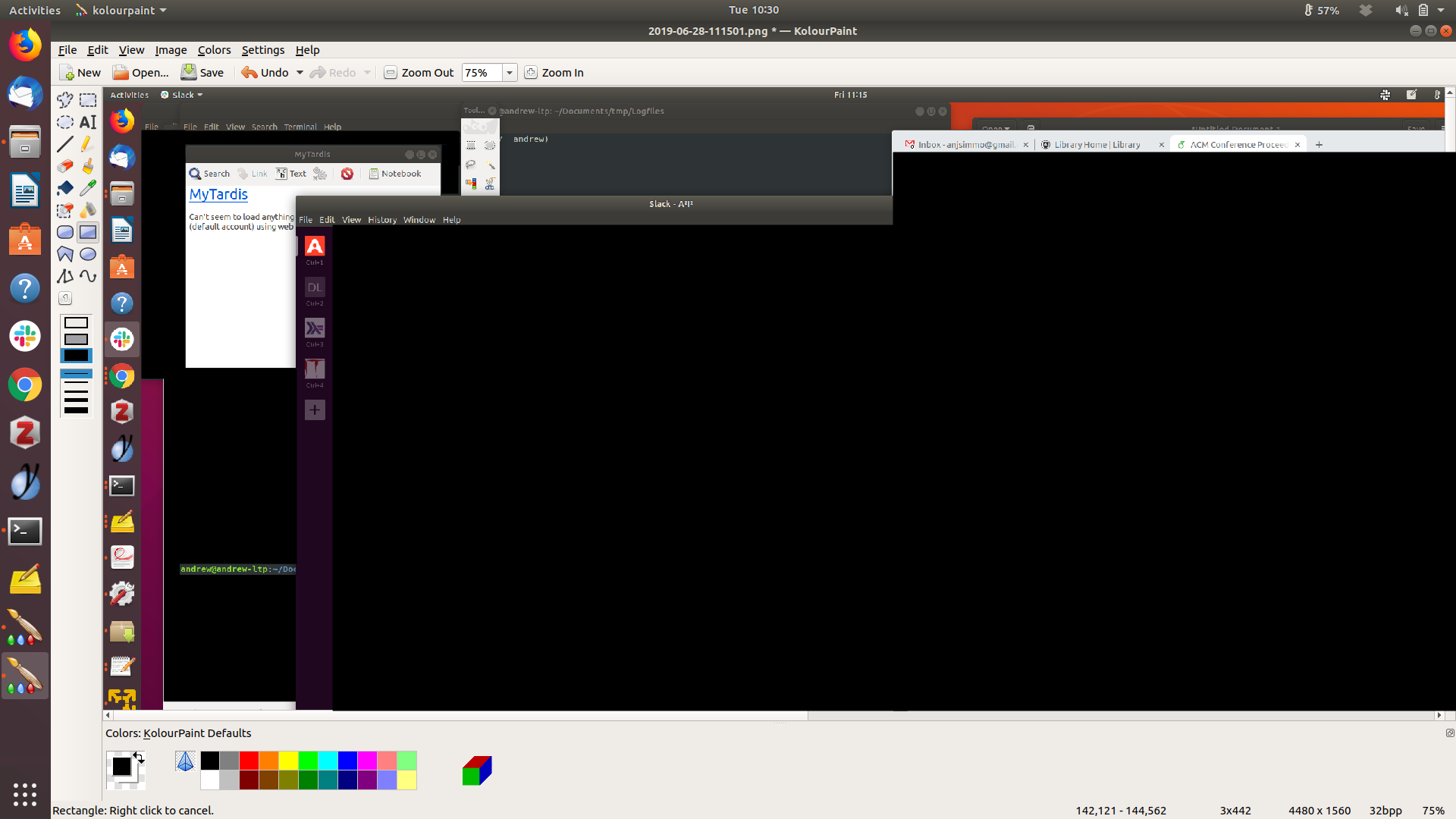Open the Colors menu
This screenshot has height=819, width=1456.
coord(214,50)
